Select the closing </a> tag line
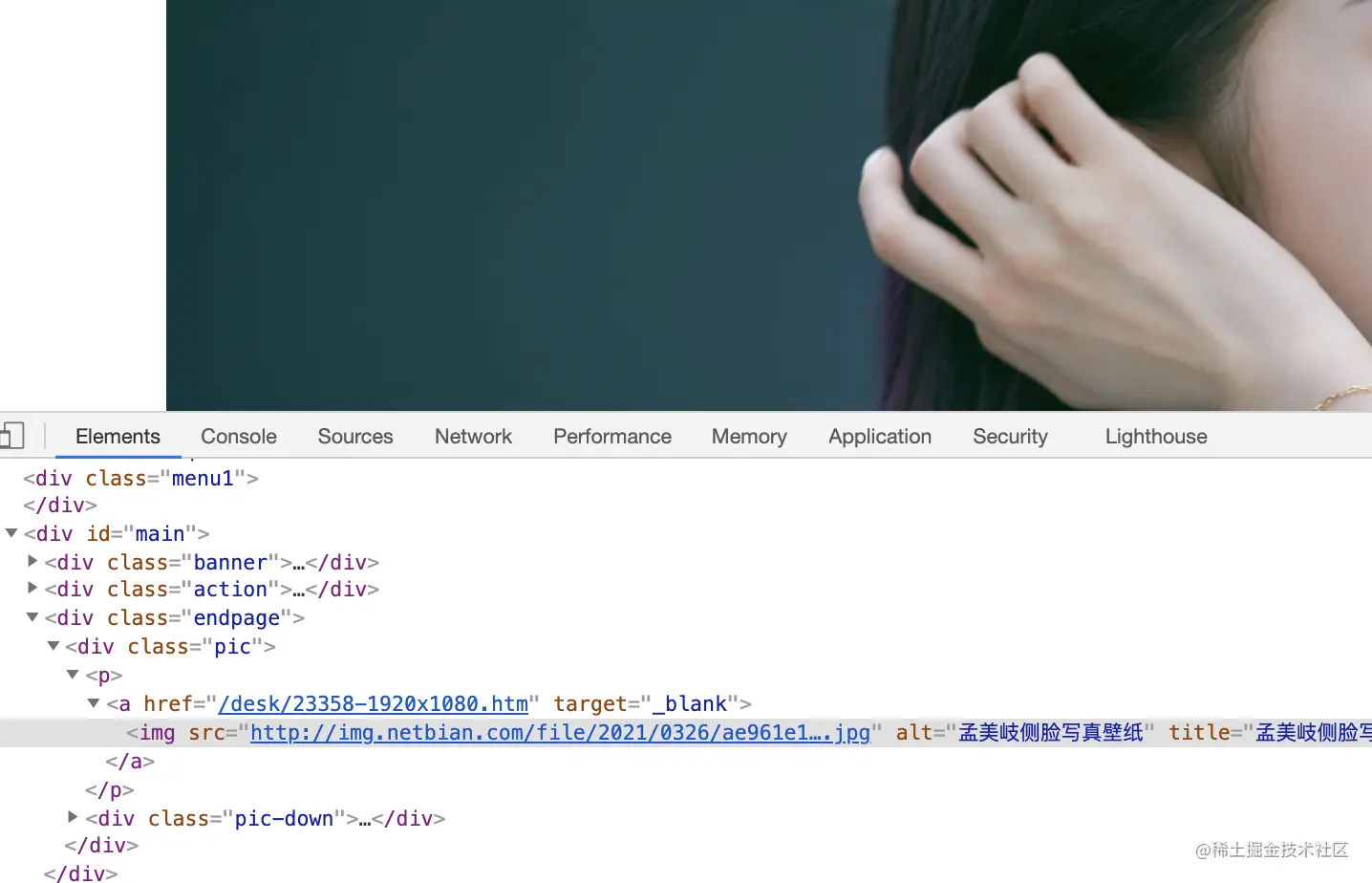The width and height of the screenshot is (1372, 883). point(130,762)
